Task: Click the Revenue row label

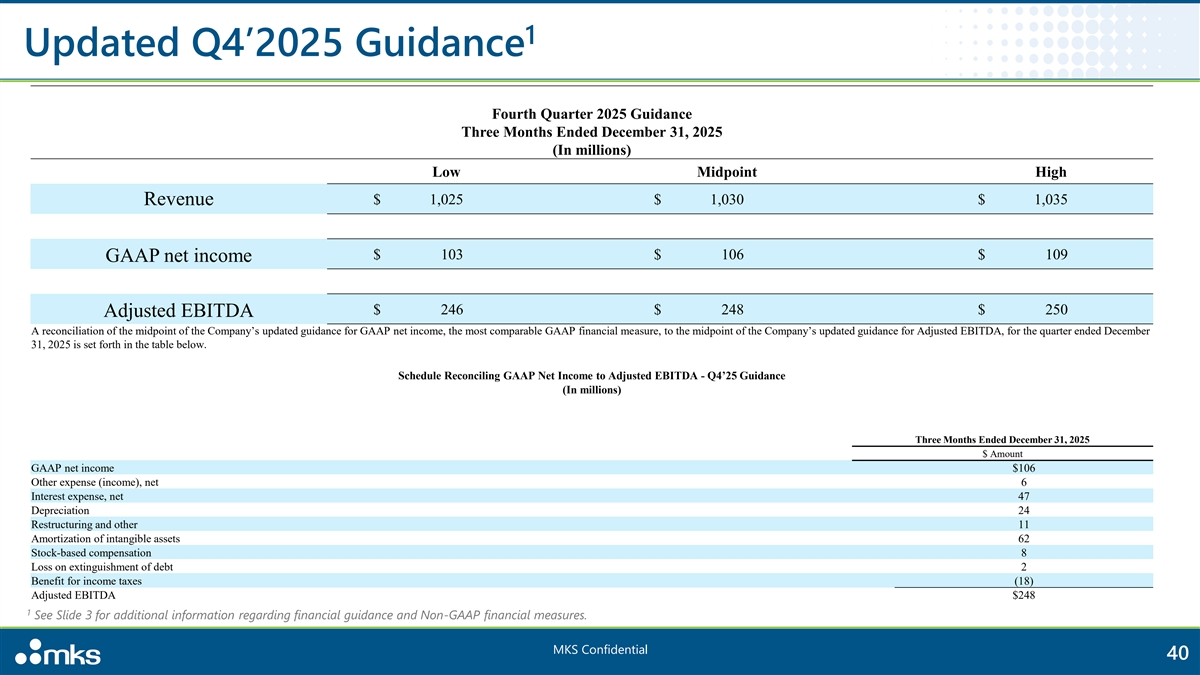Action: point(179,199)
